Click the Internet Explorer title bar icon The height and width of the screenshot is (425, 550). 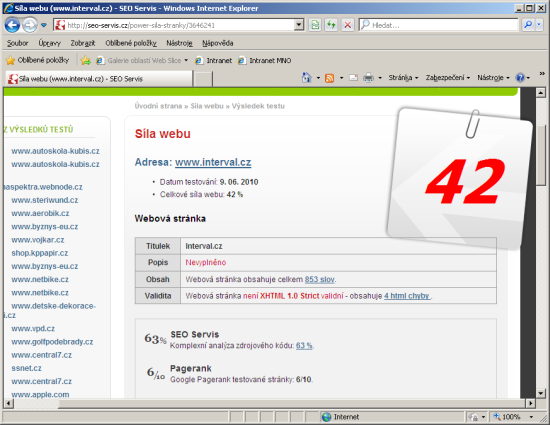(8, 8)
